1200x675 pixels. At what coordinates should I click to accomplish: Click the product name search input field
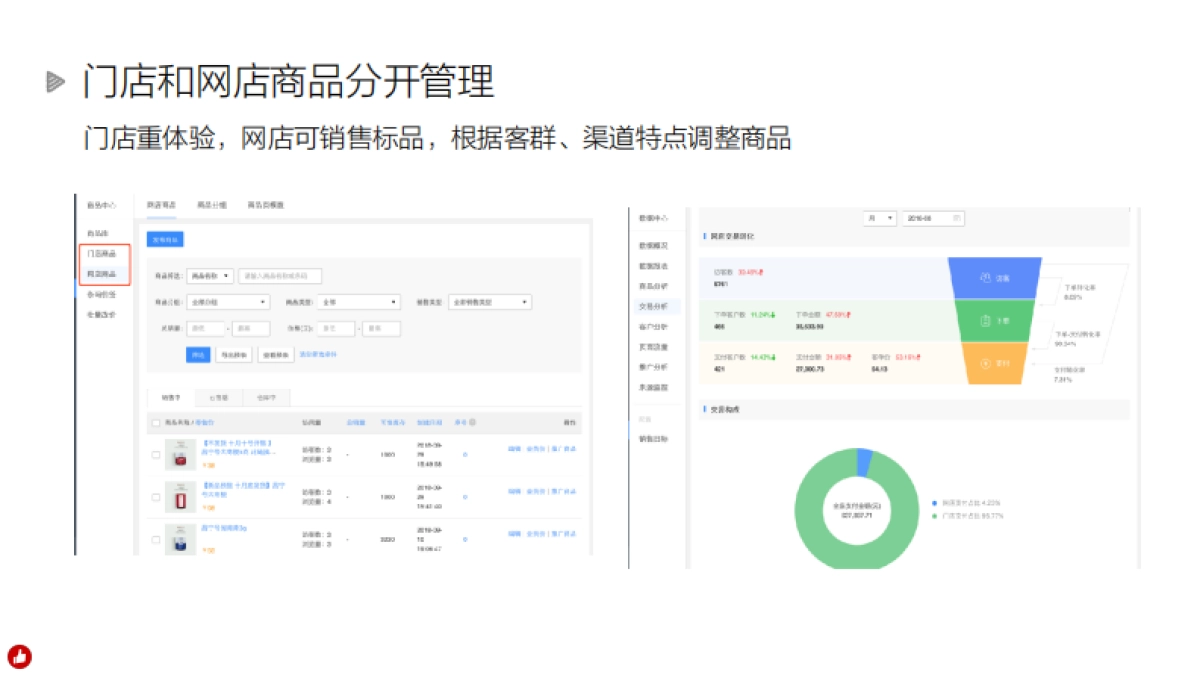pos(280,275)
